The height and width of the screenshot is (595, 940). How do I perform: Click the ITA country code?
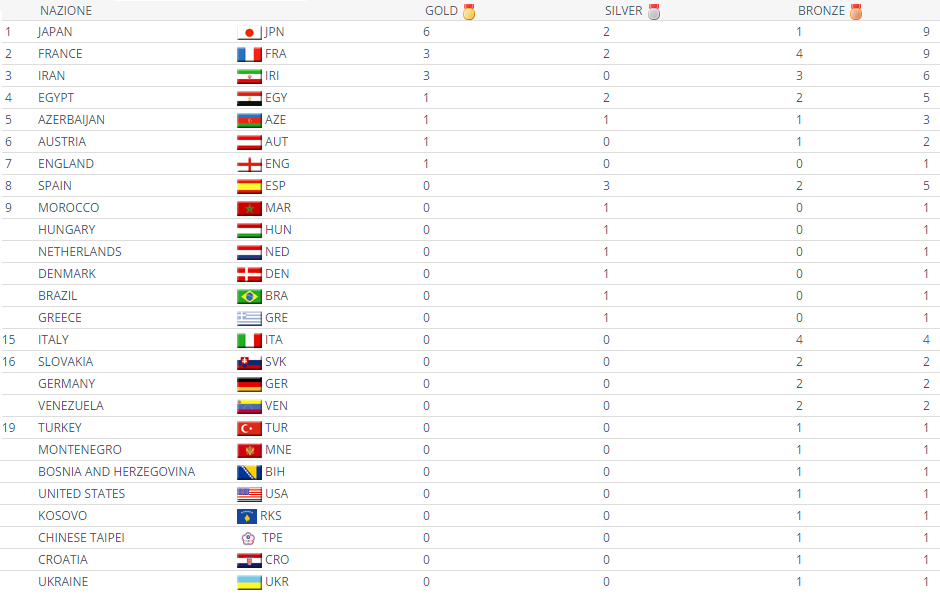tap(274, 340)
